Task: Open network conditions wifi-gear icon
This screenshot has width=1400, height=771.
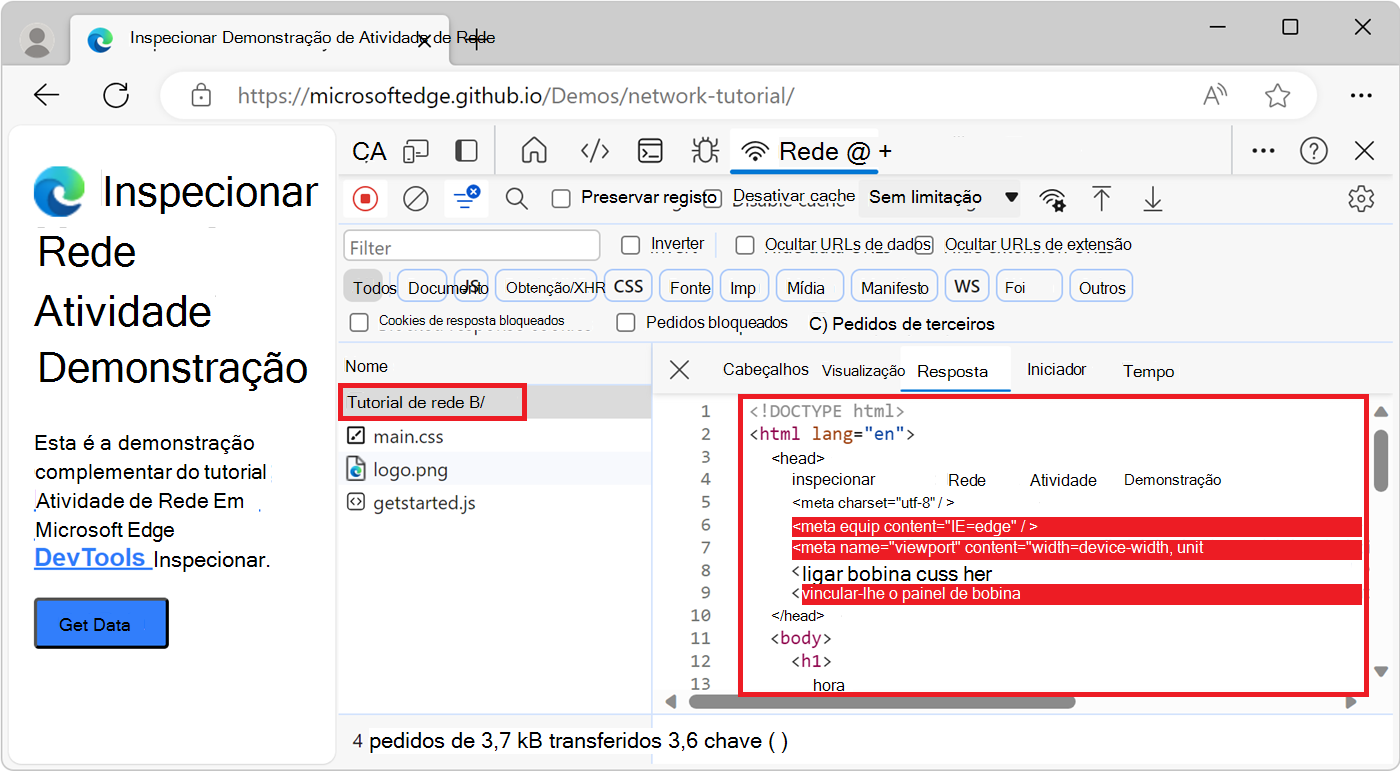Action: (x=1052, y=199)
